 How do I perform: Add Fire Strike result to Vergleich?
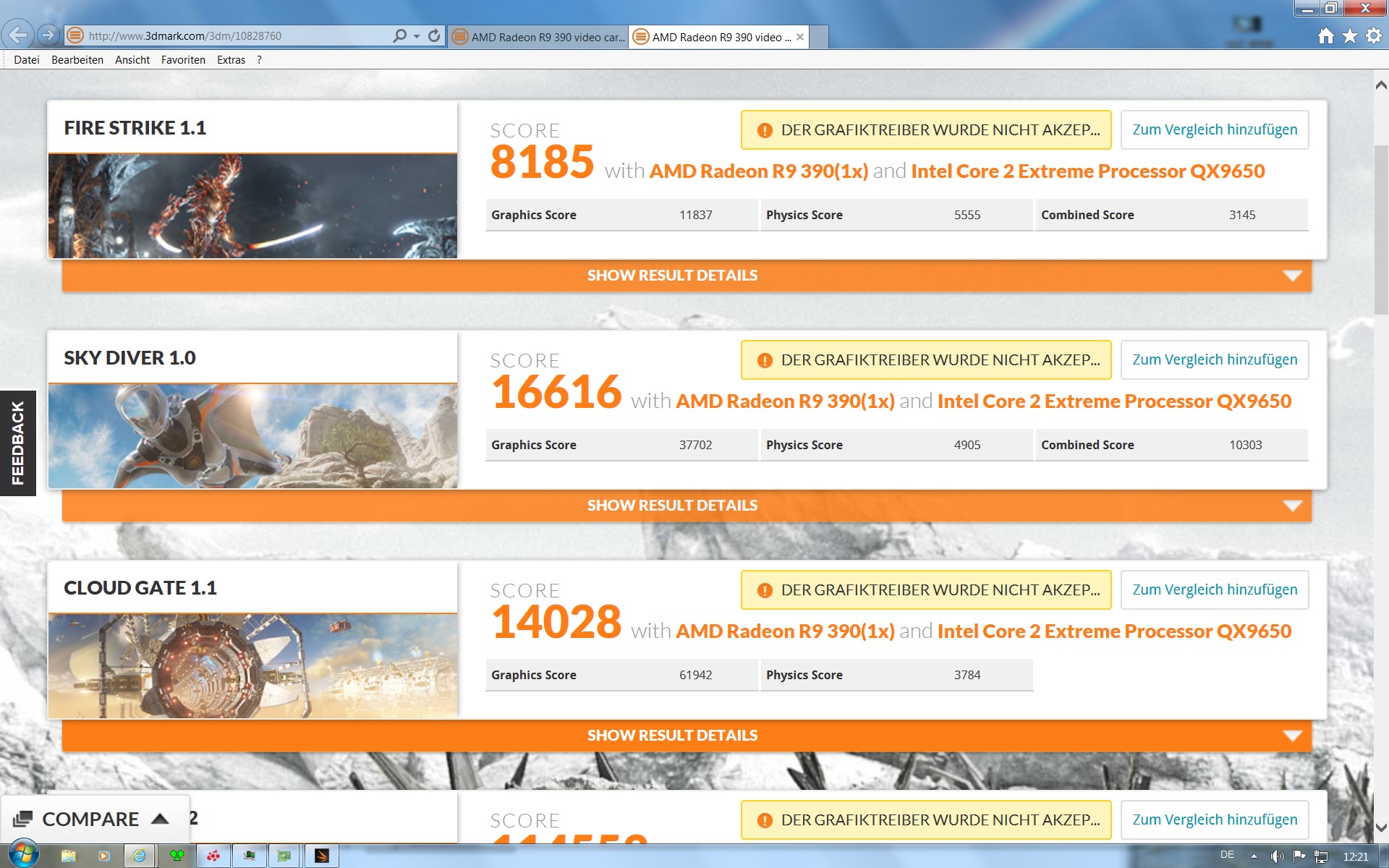click(1214, 130)
